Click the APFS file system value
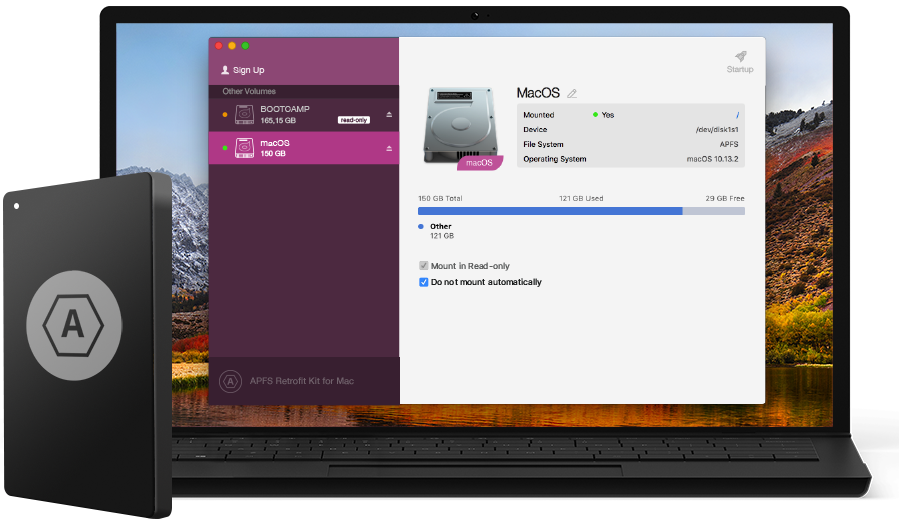Viewport: 899px width, 529px height. [x=729, y=144]
